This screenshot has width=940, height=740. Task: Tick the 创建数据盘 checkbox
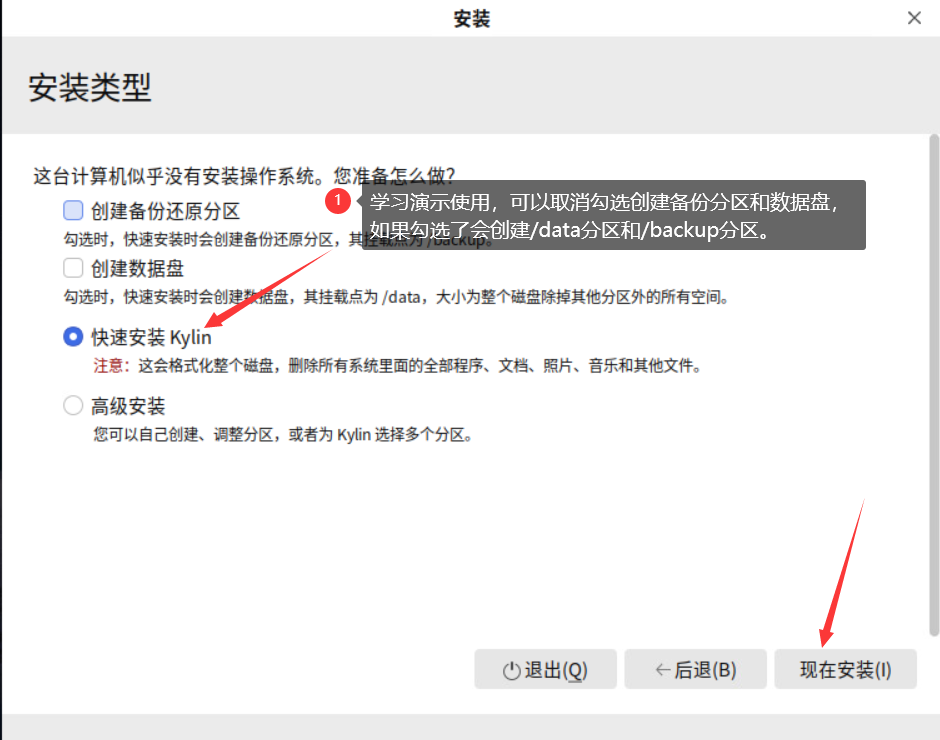click(x=73, y=267)
